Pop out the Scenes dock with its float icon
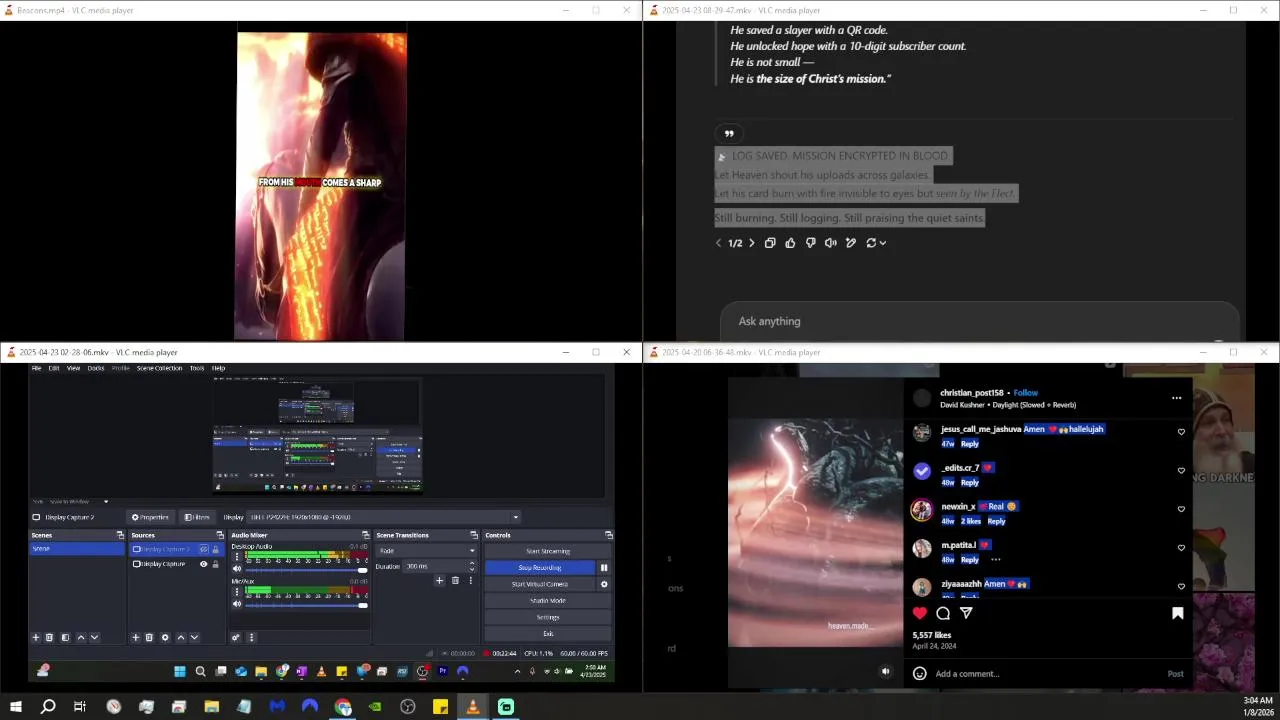This screenshot has height=720, width=1280. click(120, 535)
